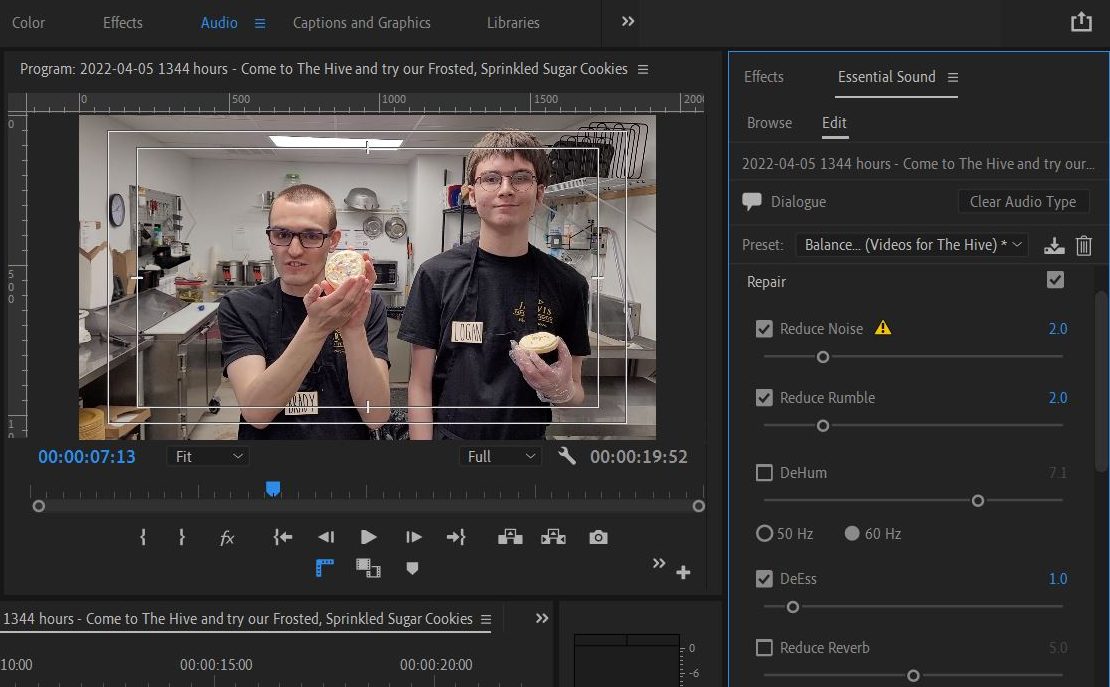Toggle the global FX mute icon

[x=227, y=538]
